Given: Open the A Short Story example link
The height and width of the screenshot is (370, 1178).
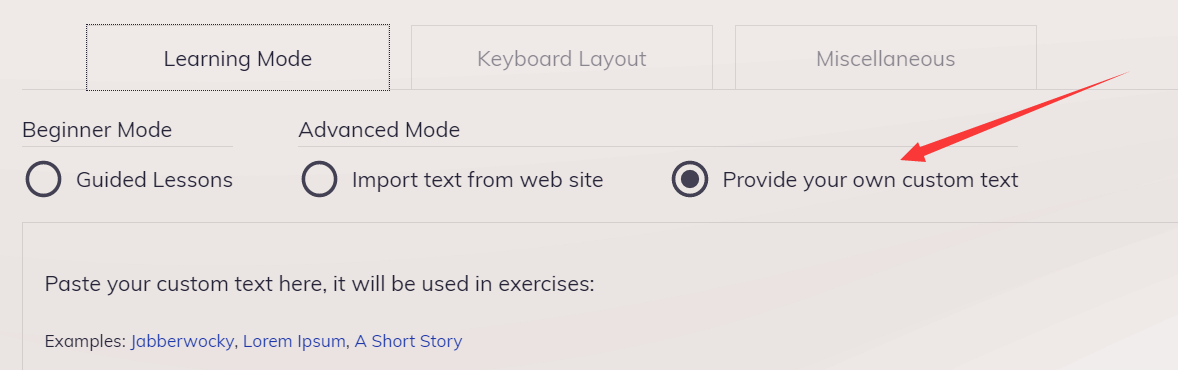Looking at the screenshot, I should click(408, 341).
